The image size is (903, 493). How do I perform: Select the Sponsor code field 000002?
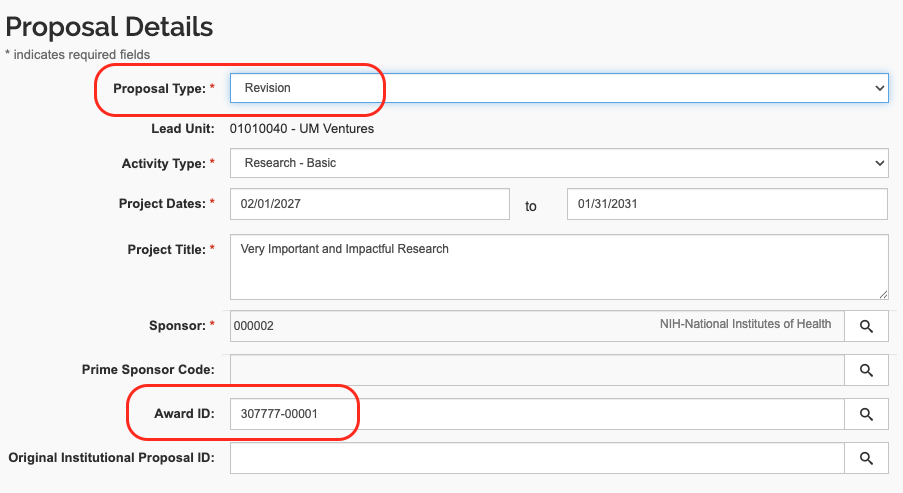[537, 326]
